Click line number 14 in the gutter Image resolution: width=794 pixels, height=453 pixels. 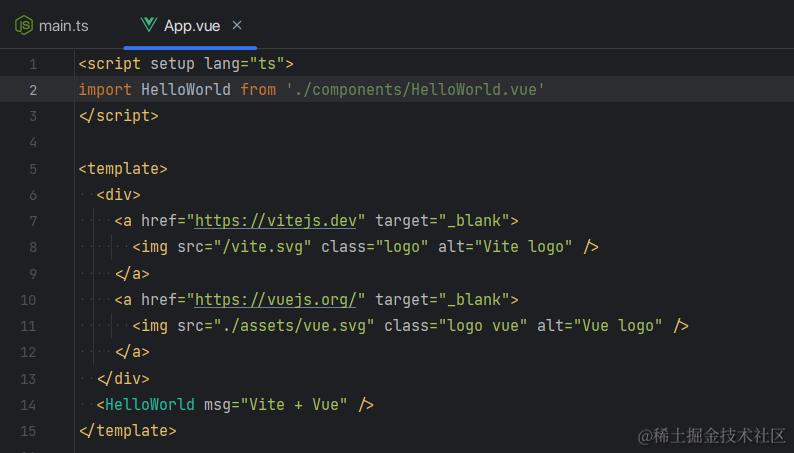[28, 405]
